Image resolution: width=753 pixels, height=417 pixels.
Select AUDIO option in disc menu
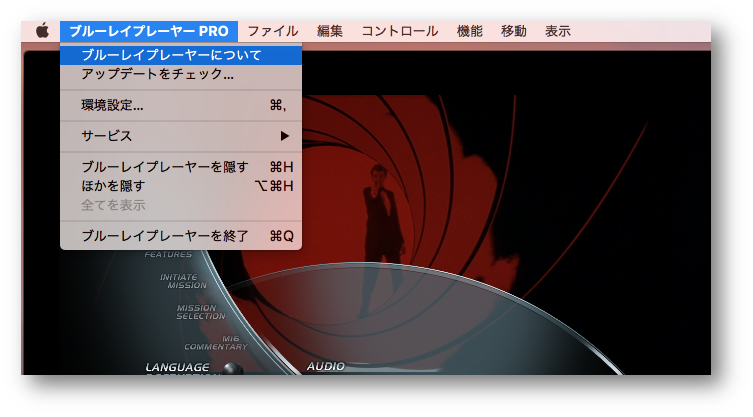[x=326, y=367]
